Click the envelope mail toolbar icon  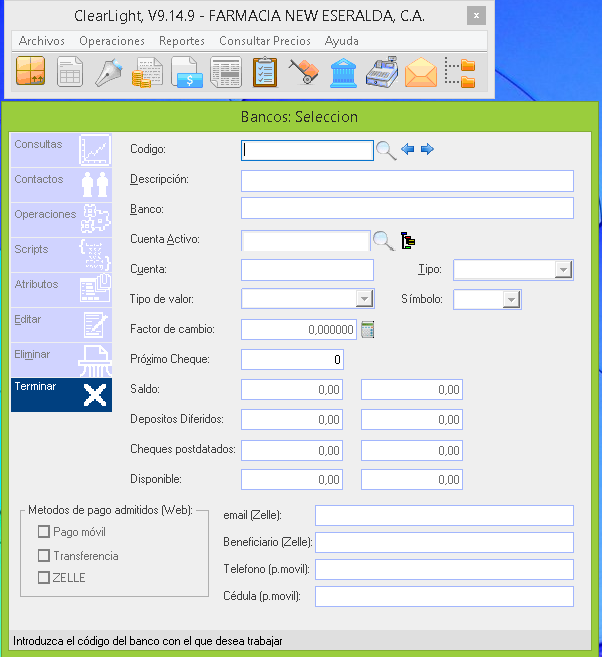[x=420, y=73]
